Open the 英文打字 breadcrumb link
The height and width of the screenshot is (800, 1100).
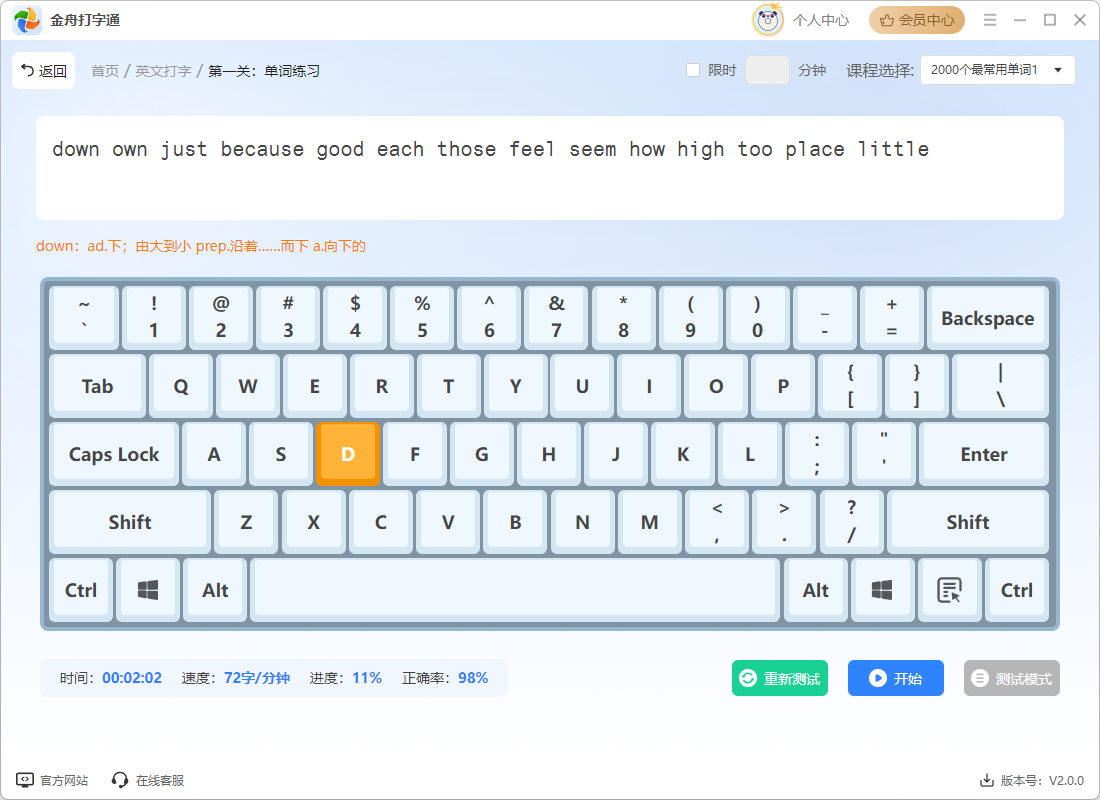click(163, 71)
